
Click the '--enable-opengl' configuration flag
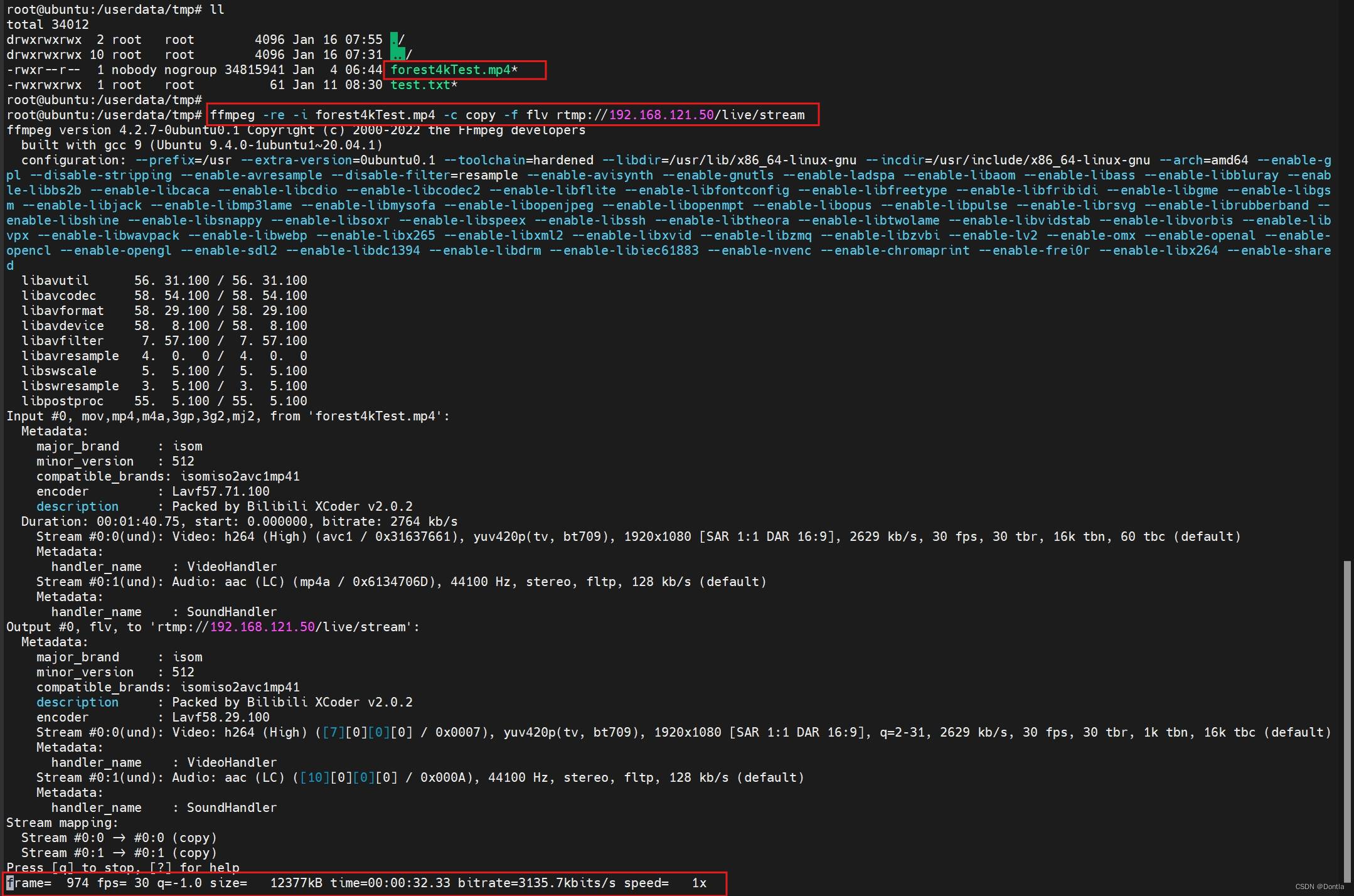115,250
